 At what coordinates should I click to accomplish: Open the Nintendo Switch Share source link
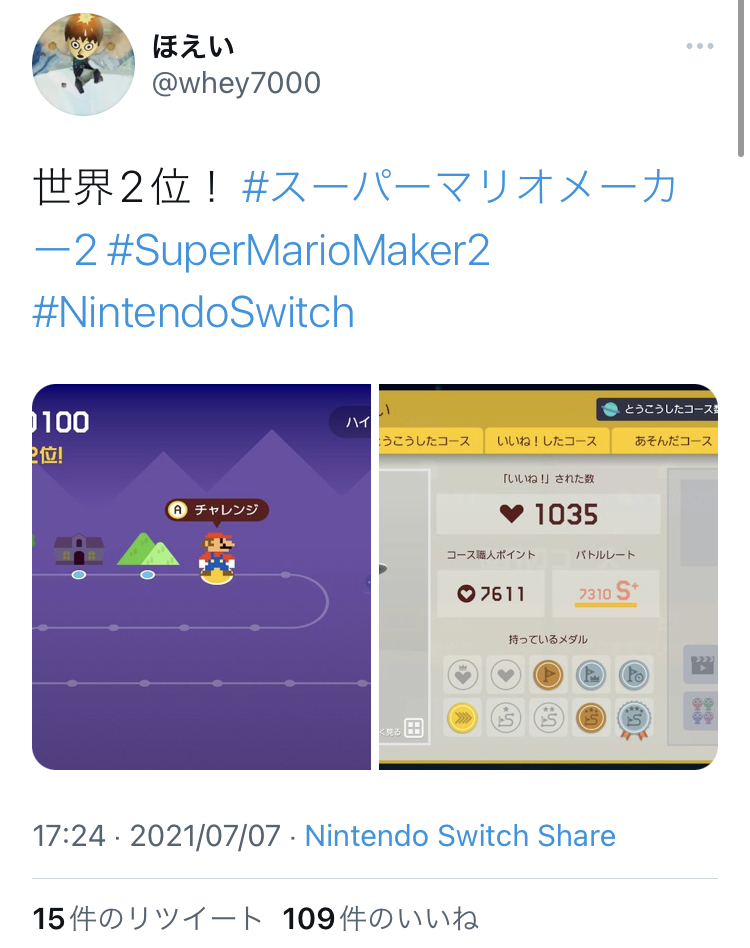tap(460, 836)
